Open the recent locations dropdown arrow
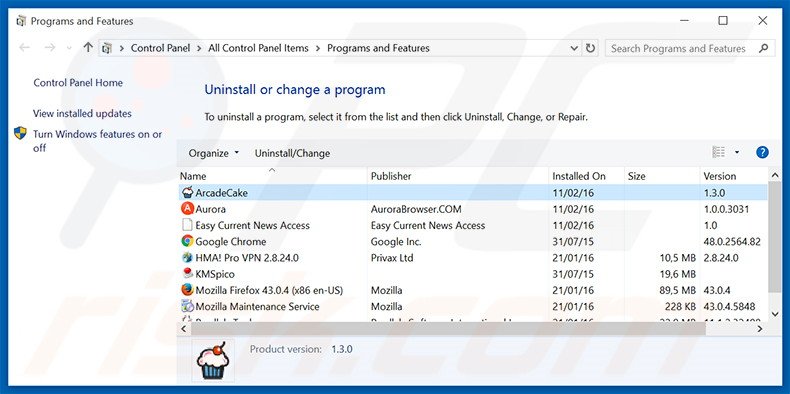Image resolution: width=790 pixels, height=394 pixels. (x=69, y=48)
